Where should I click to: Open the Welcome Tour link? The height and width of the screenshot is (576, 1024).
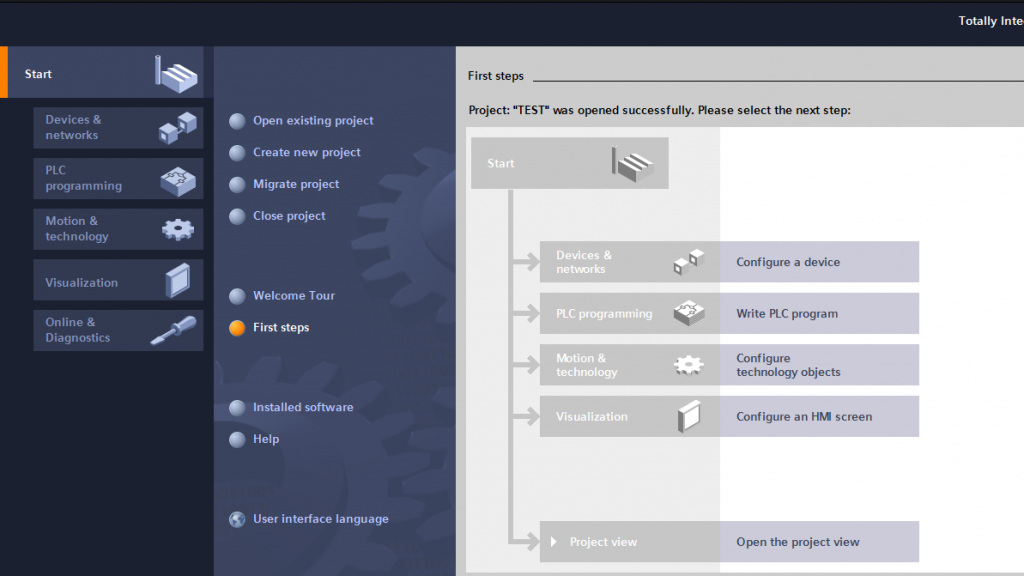click(294, 295)
